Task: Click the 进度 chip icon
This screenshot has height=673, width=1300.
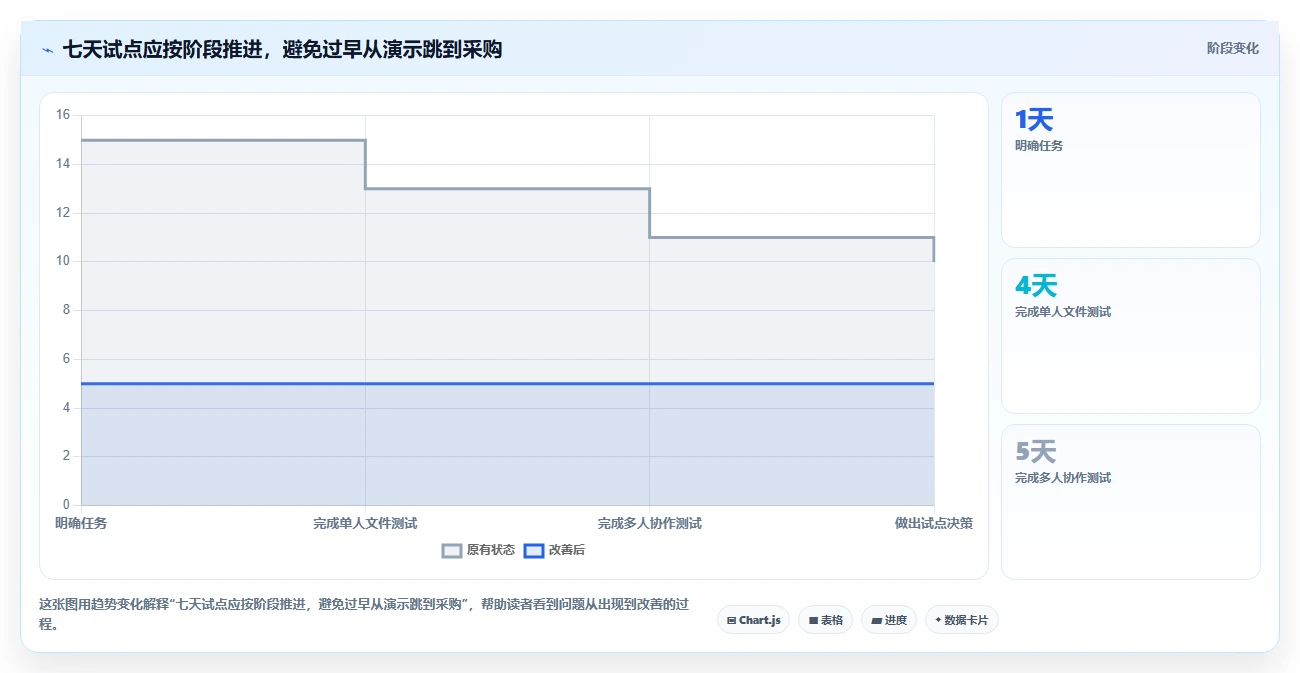Action: click(876, 621)
